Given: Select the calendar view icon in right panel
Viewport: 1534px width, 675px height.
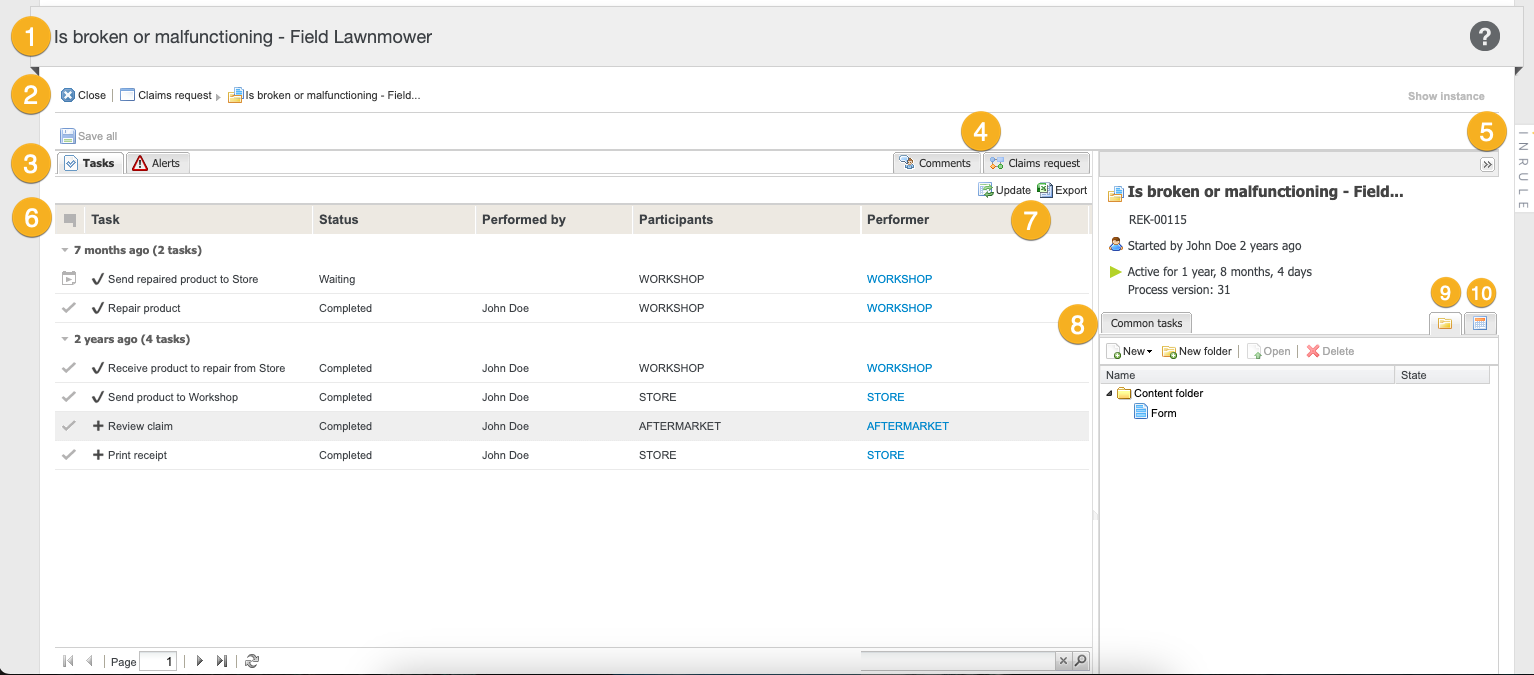Looking at the screenshot, I should [1480, 322].
